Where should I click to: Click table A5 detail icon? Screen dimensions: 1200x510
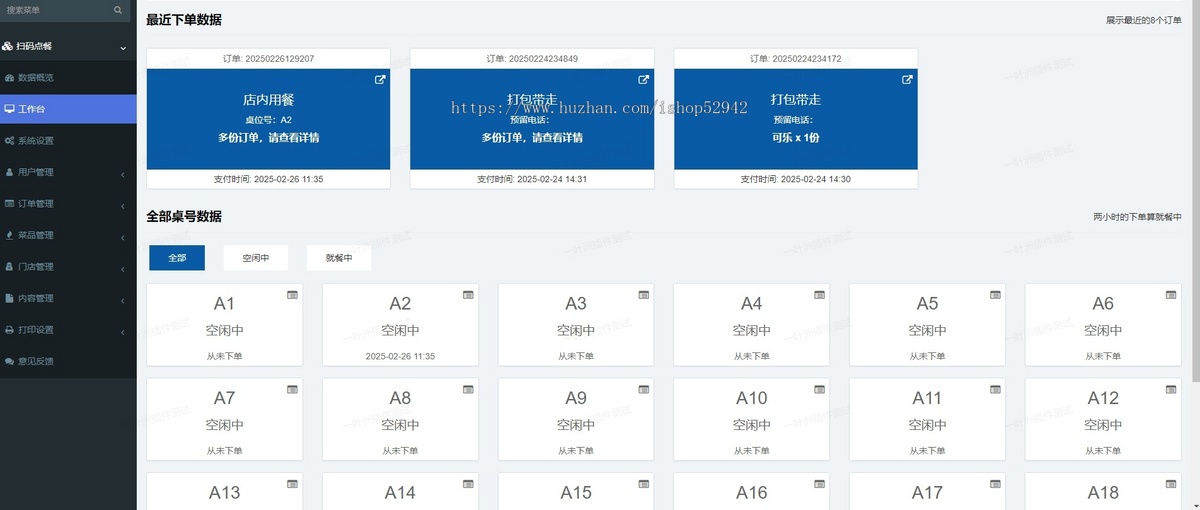pos(995,294)
